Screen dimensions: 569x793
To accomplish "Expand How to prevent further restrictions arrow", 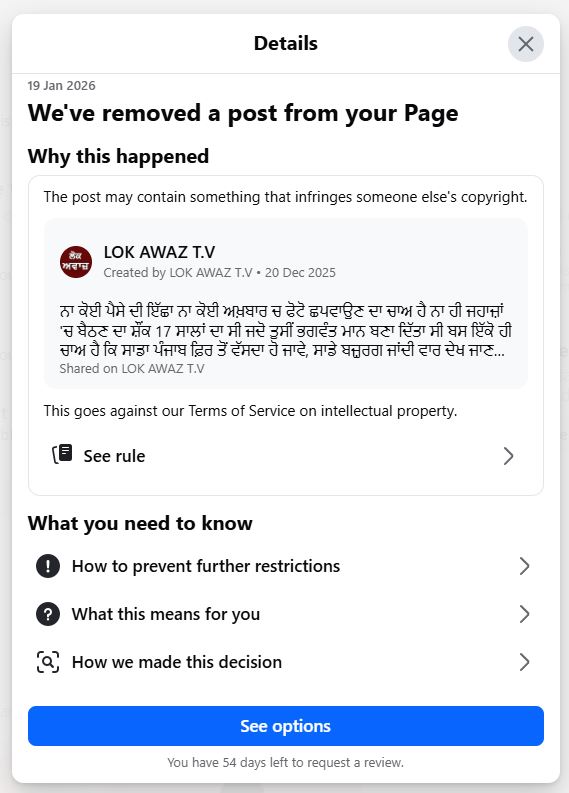I will pyautogui.click(x=524, y=566).
